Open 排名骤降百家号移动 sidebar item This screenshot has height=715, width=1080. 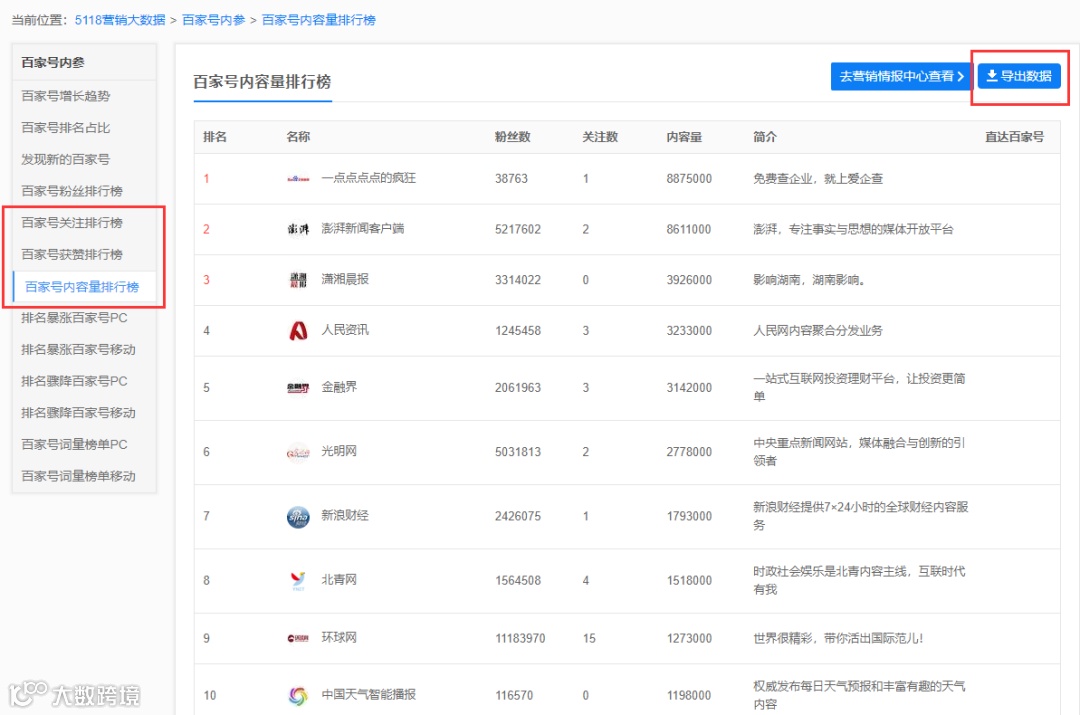[x=78, y=413]
